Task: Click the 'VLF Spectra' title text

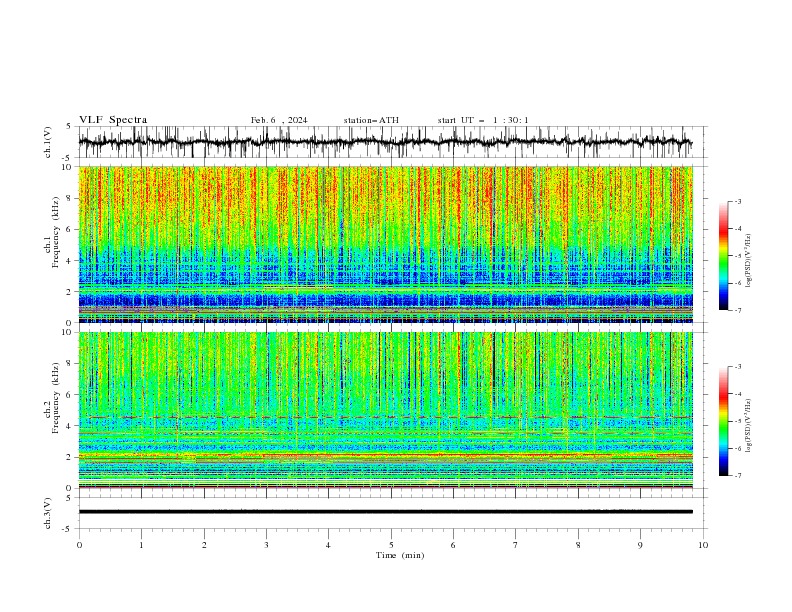Action: point(113,120)
